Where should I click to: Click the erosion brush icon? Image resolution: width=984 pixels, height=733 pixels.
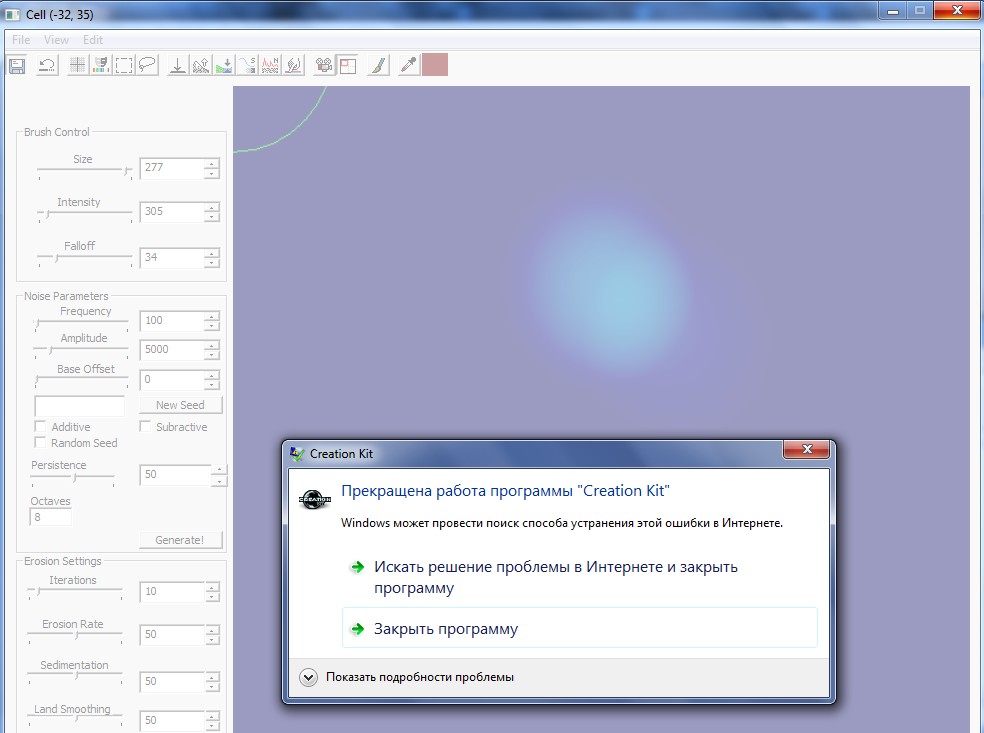click(x=294, y=65)
